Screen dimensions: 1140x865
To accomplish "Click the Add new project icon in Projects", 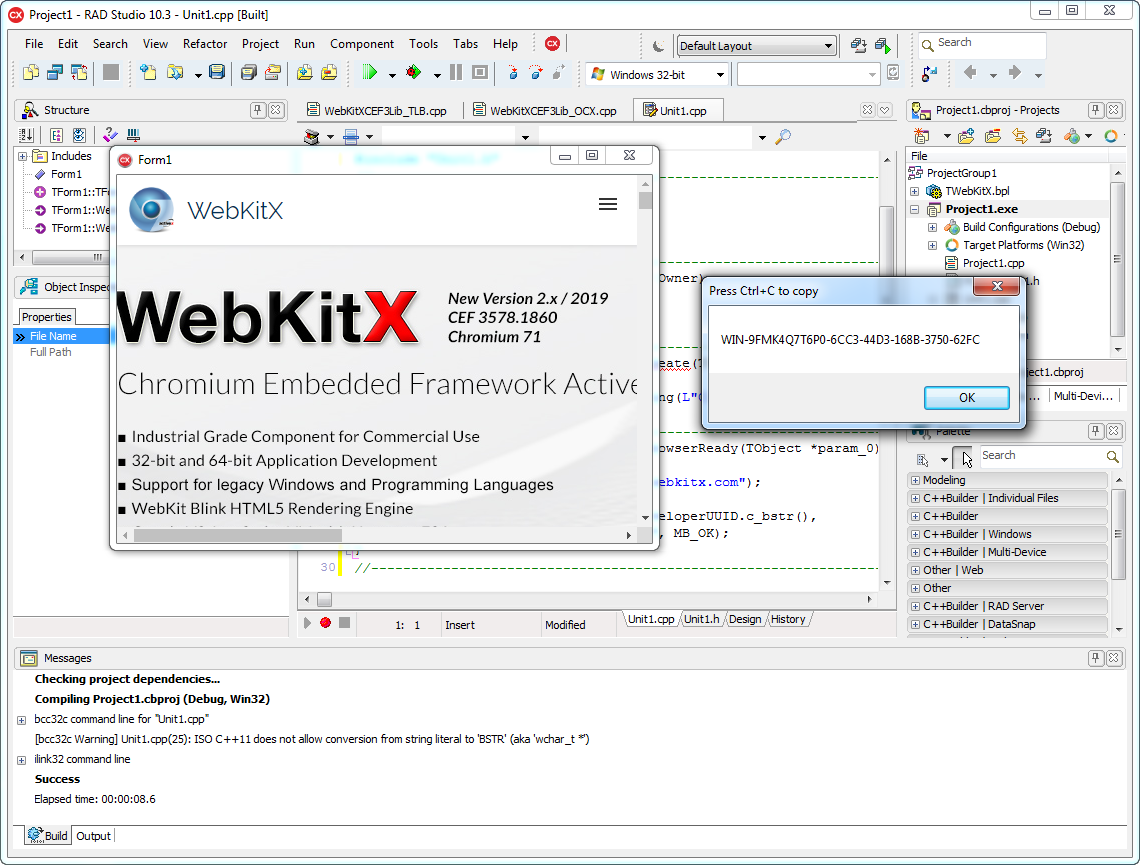I will click(x=922, y=136).
